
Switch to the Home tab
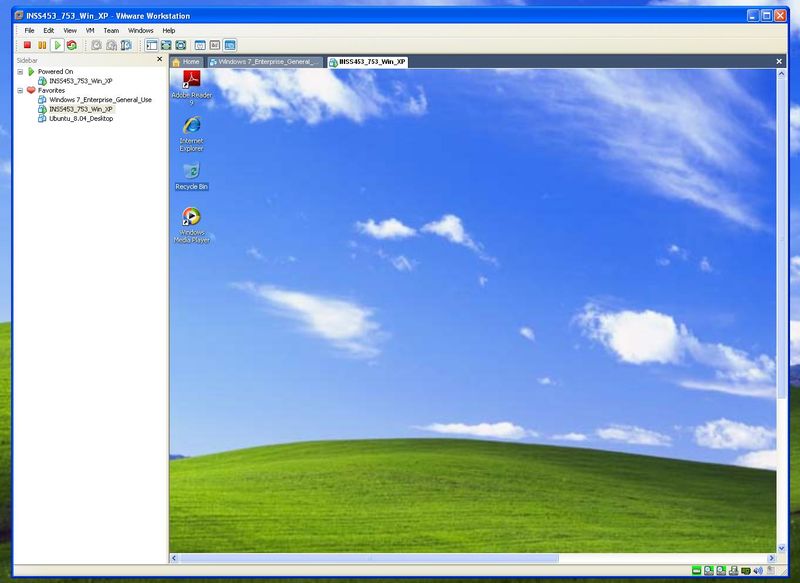(186, 62)
